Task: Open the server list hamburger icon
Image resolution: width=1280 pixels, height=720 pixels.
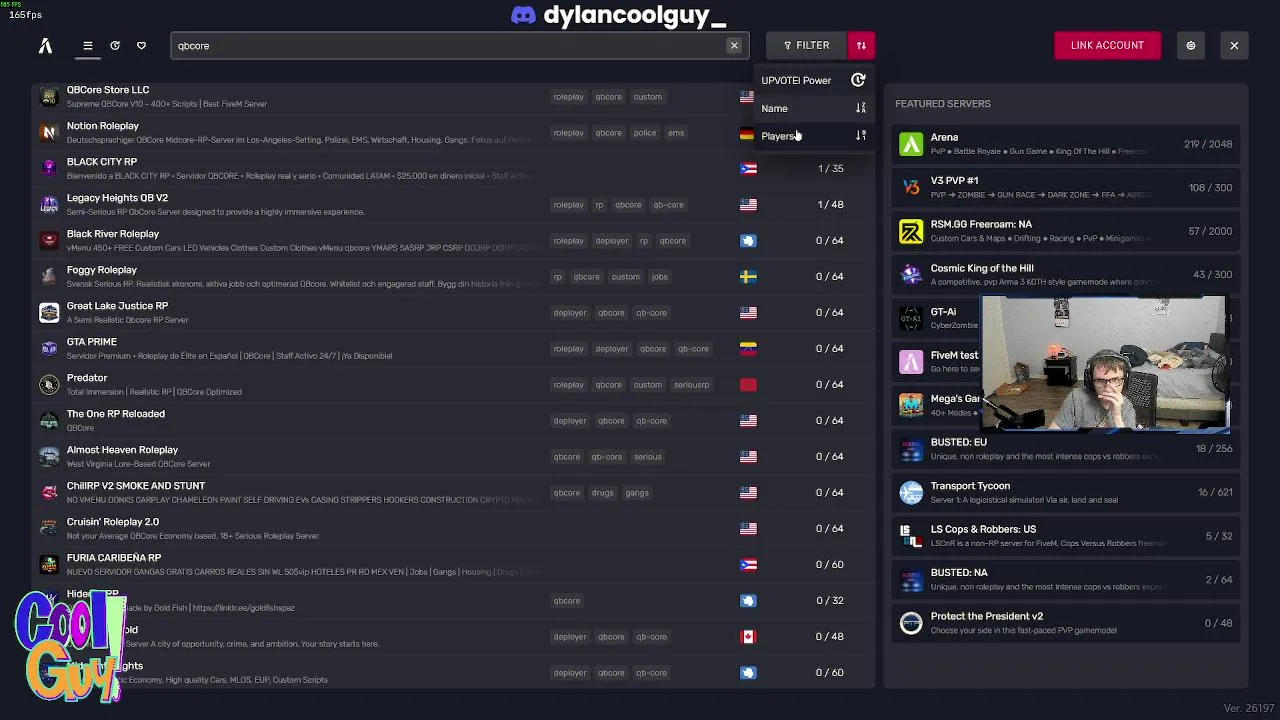Action: pyautogui.click(x=88, y=45)
